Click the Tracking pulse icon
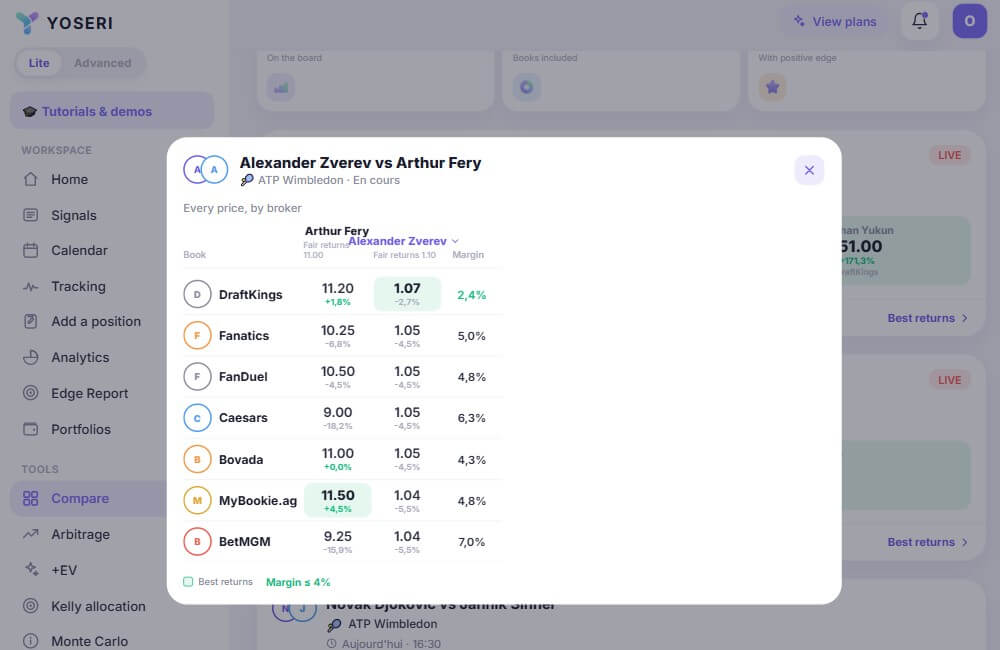The image size is (1000, 650). (31, 286)
